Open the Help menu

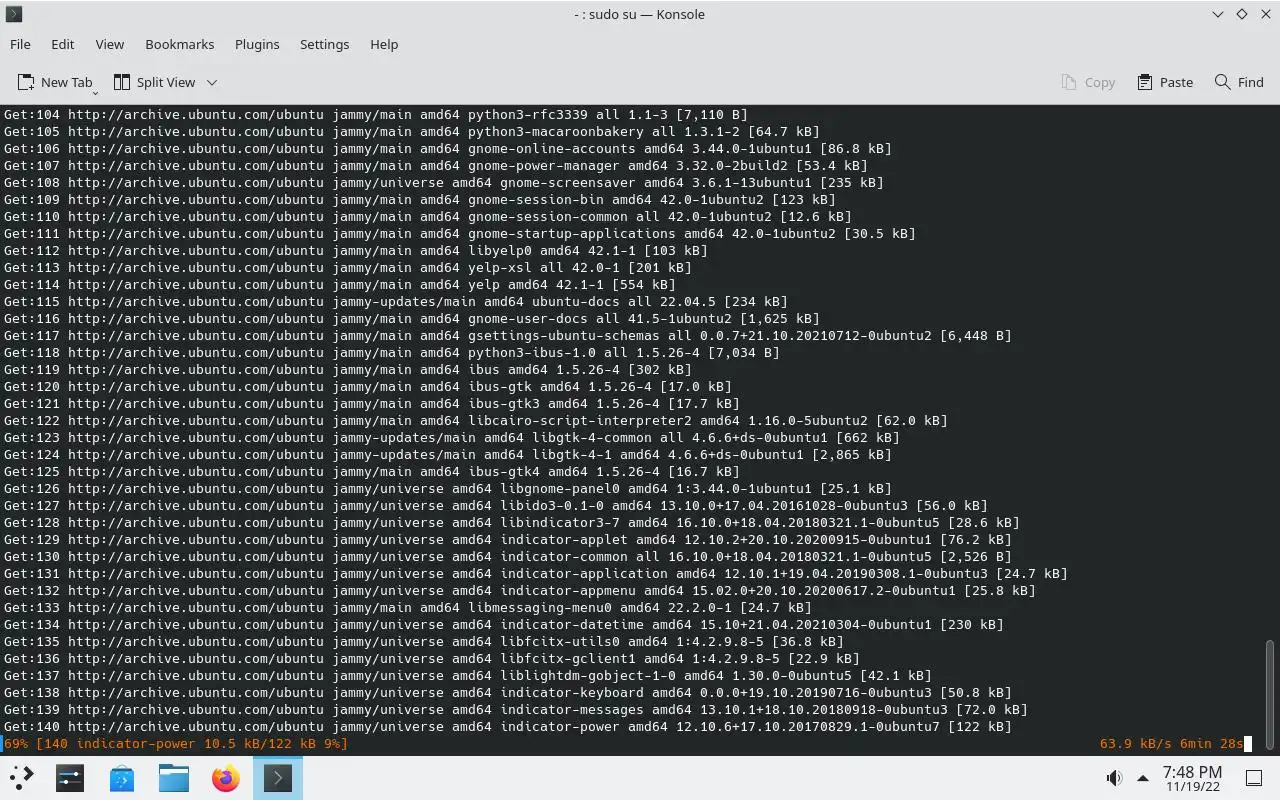point(384,44)
